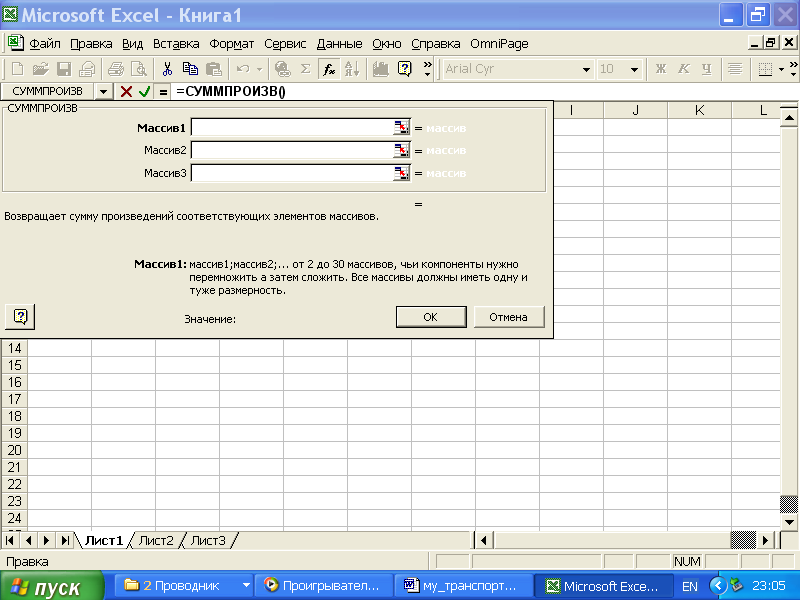This screenshot has height=600, width=800.
Task: Open the function name box dropdown
Action: pyautogui.click(x=104, y=92)
